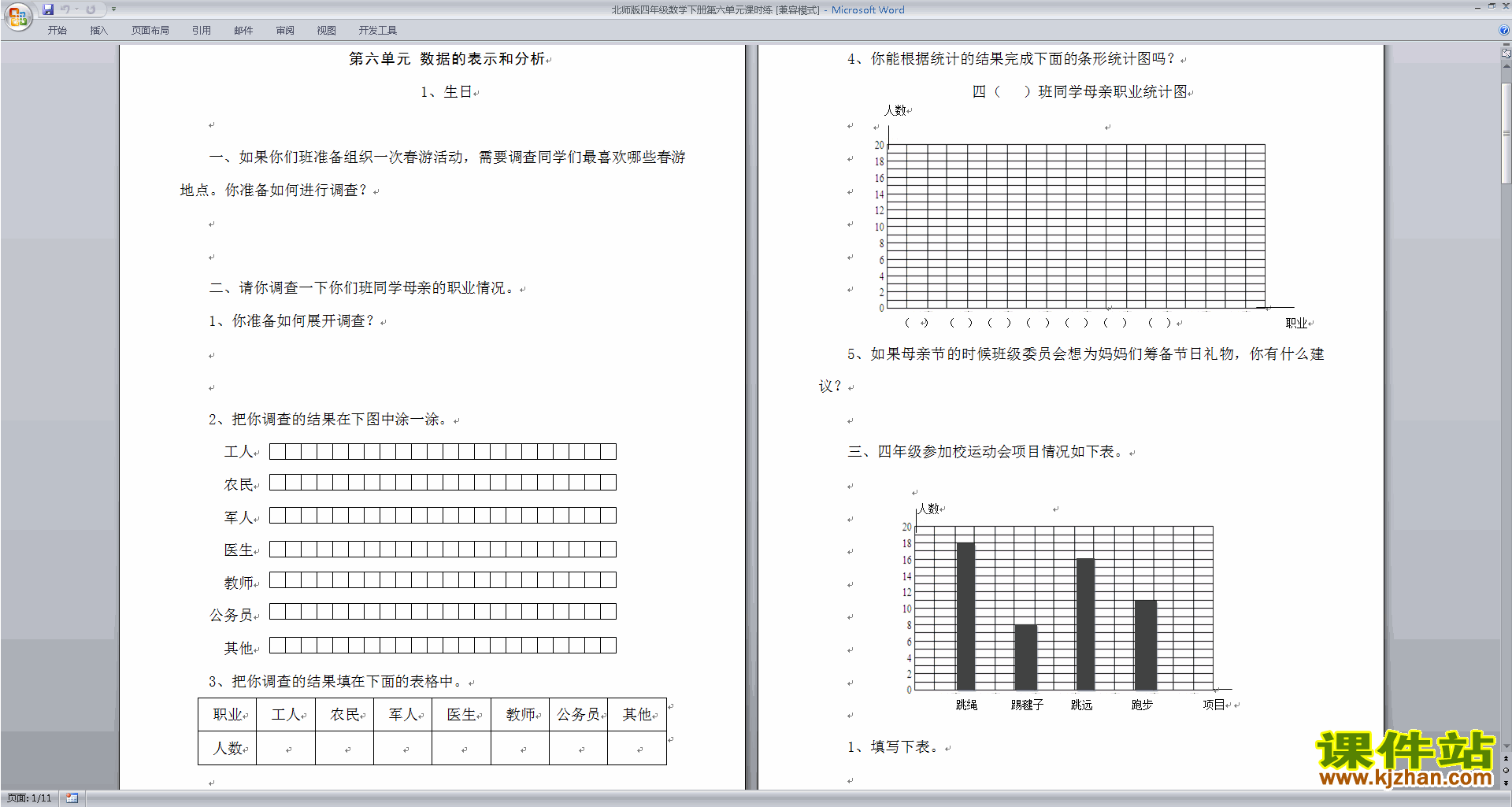Click the Redo icon in quick access

point(91,9)
